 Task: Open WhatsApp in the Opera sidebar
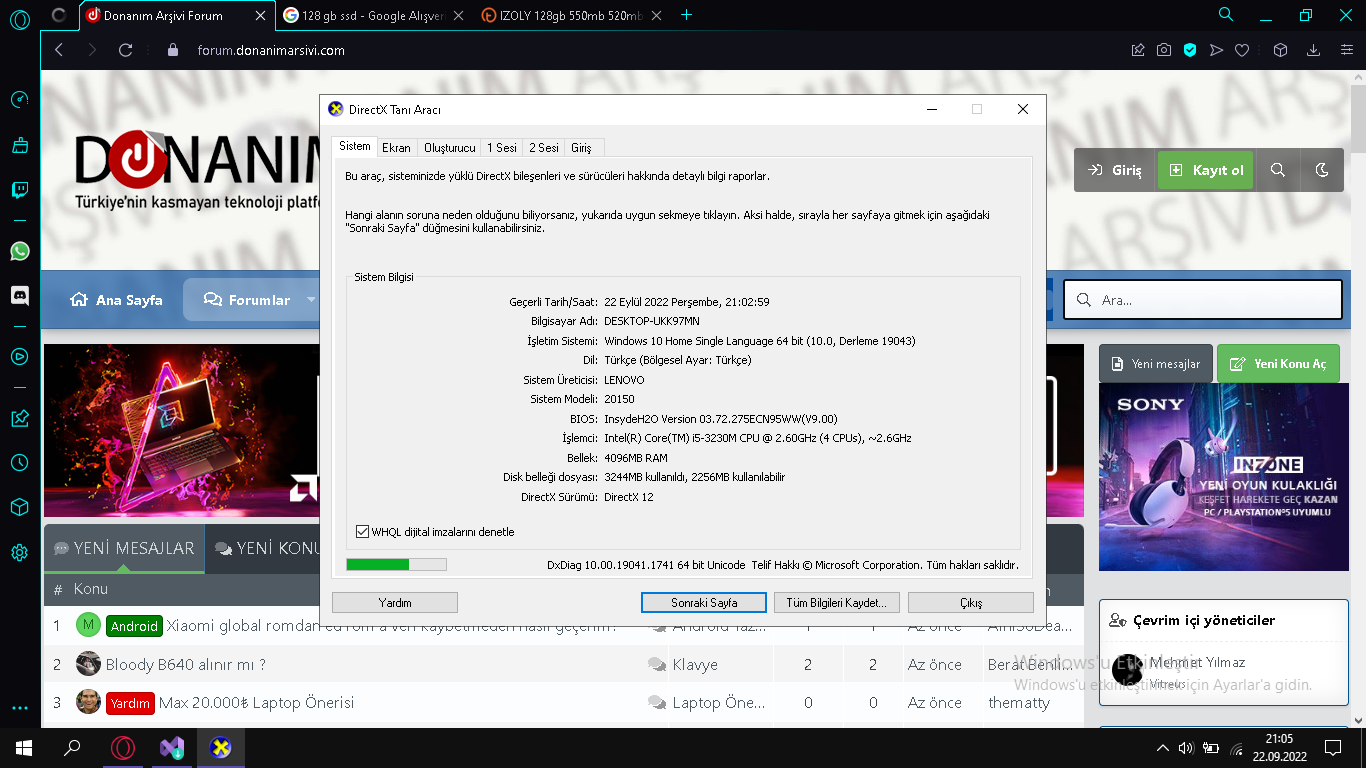click(20, 251)
